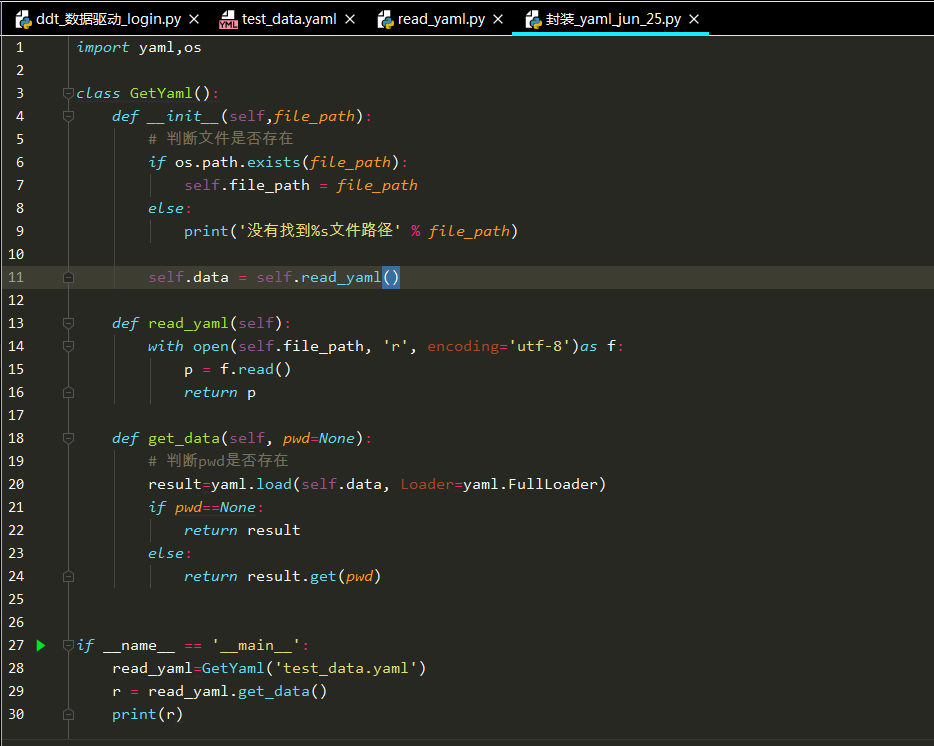The height and width of the screenshot is (746, 934).
Task: Click the green run arrow at line 27
Action: point(41,645)
